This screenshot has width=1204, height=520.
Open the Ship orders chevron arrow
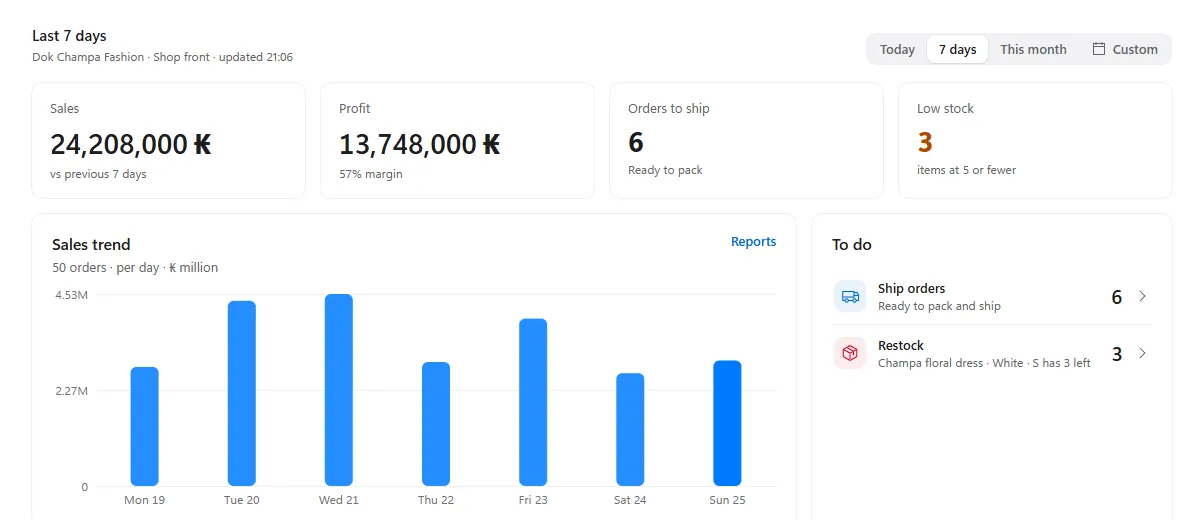1142,296
